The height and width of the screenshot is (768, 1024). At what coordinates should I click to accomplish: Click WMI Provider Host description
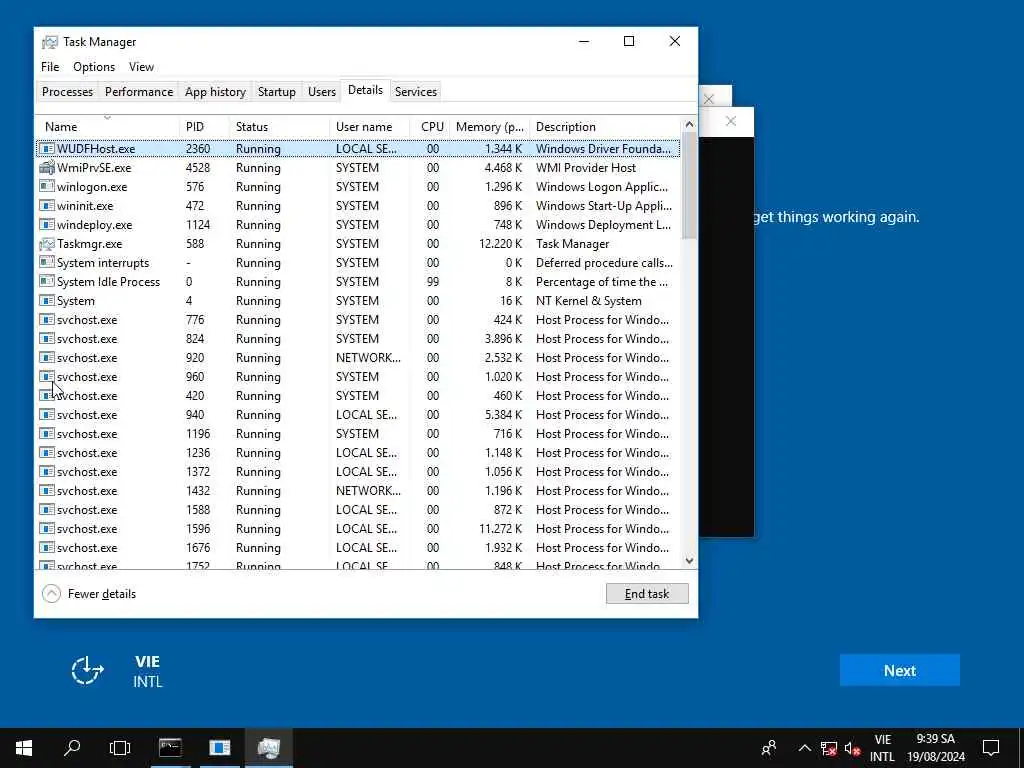[586, 168]
